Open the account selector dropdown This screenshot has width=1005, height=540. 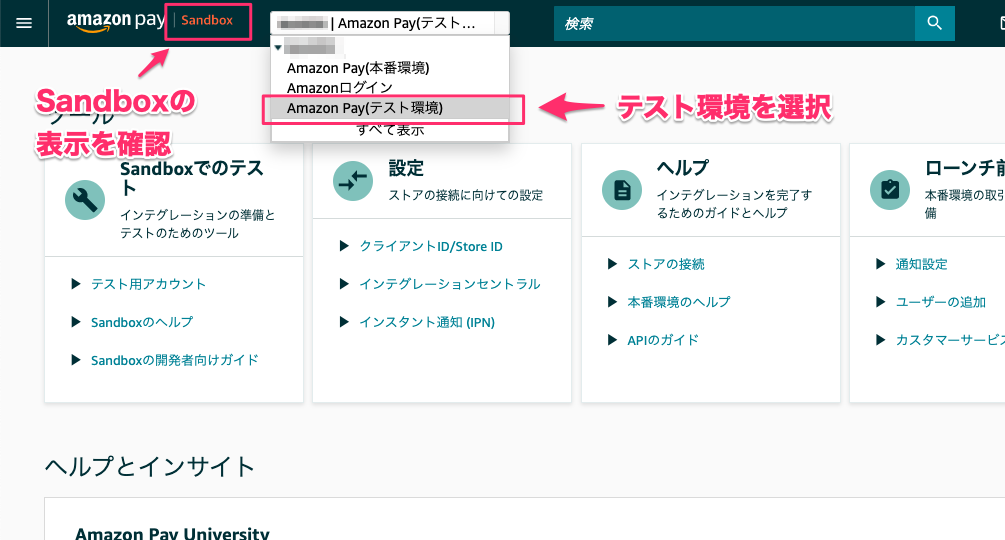click(x=390, y=23)
